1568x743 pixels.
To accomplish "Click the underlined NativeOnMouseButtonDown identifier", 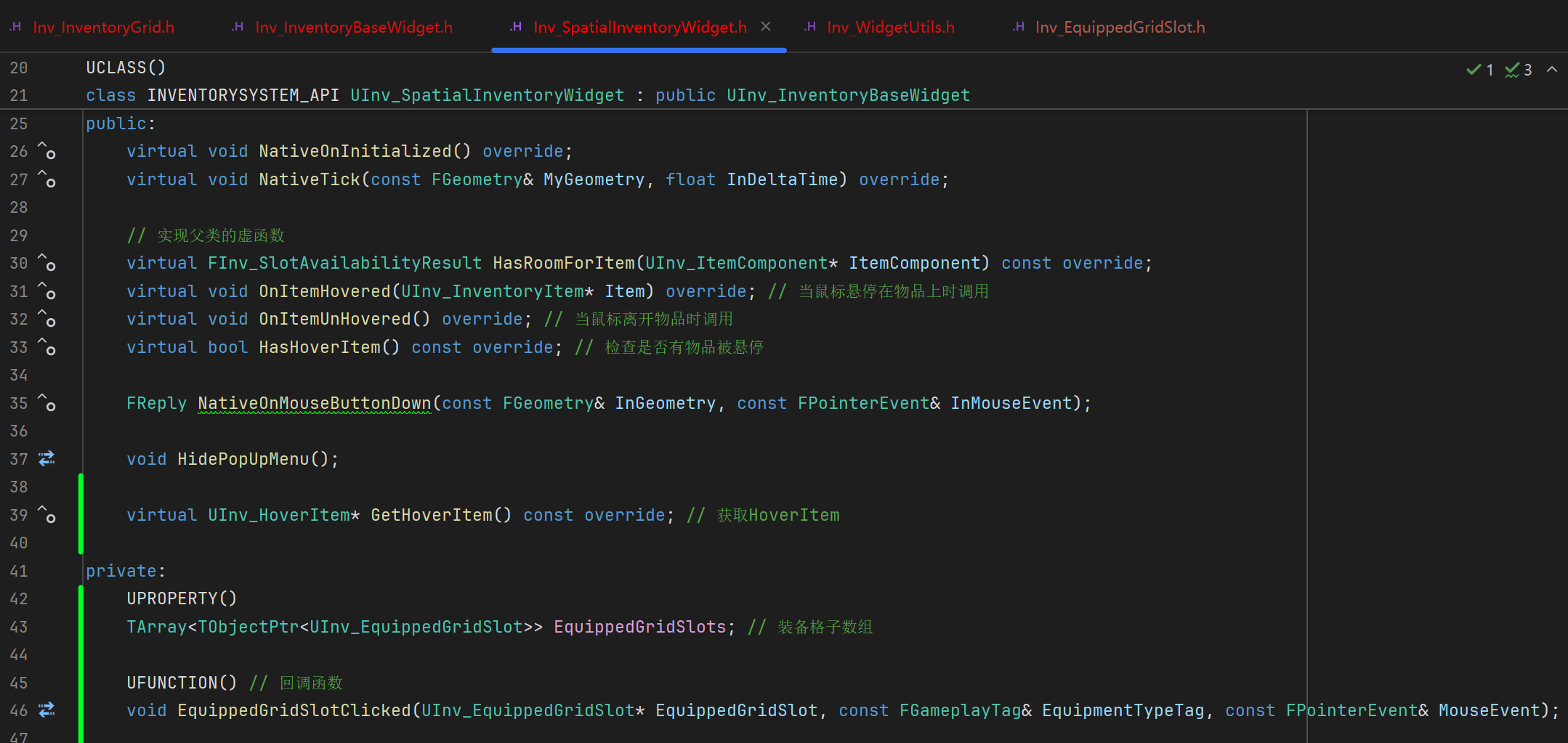I will point(315,403).
